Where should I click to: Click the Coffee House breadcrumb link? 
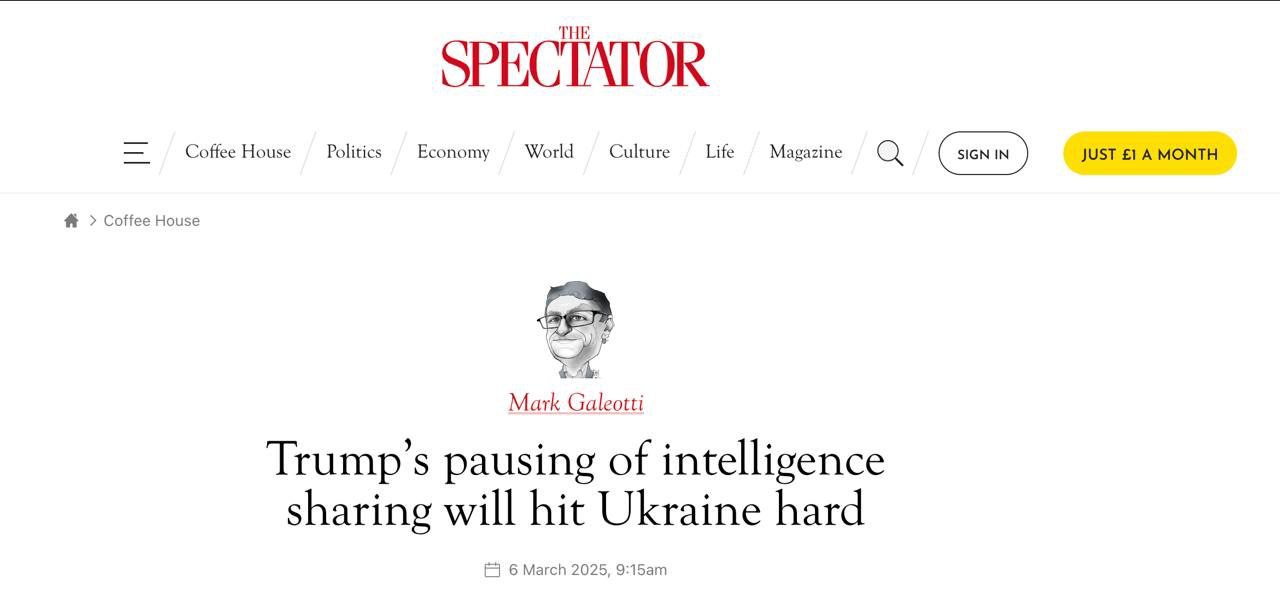152,221
